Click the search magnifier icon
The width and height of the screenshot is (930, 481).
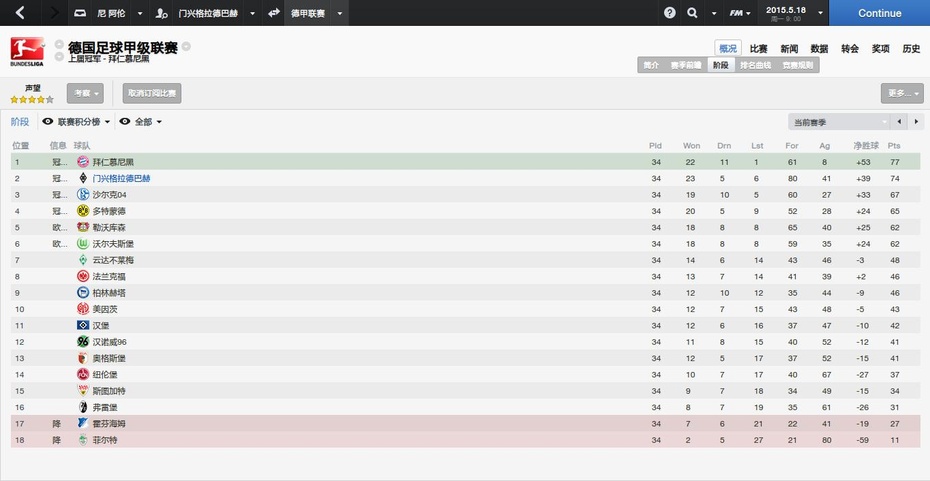(x=692, y=13)
